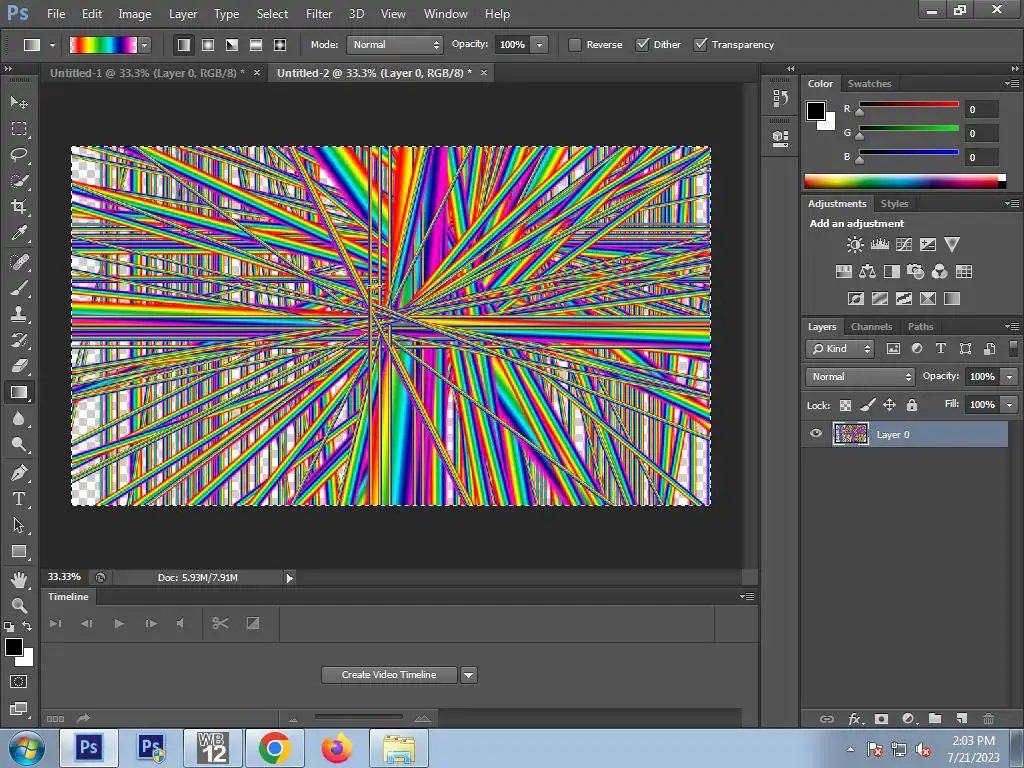1024x768 pixels.
Task: Select the Zoom tool
Action: [19, 605]
